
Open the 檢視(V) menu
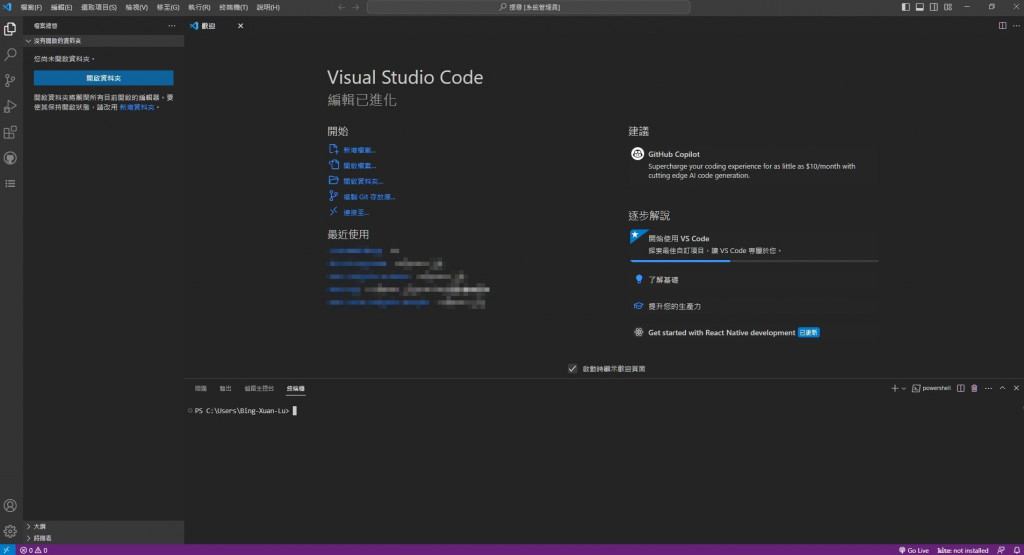[136, 7]
